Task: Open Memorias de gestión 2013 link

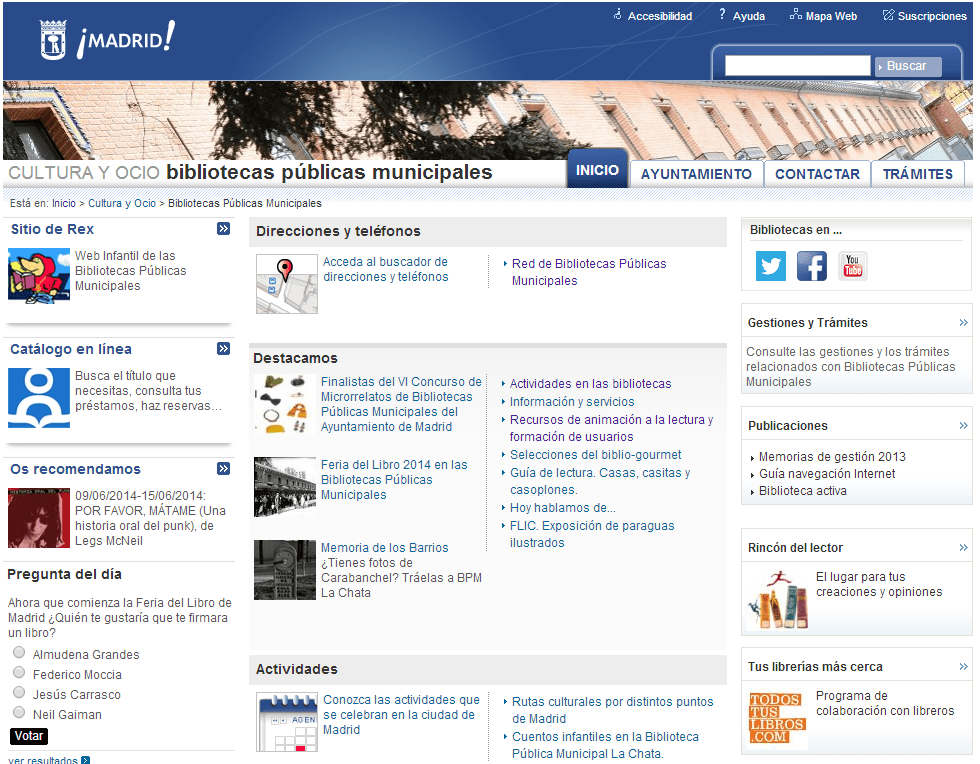Action: coord(832,456)
